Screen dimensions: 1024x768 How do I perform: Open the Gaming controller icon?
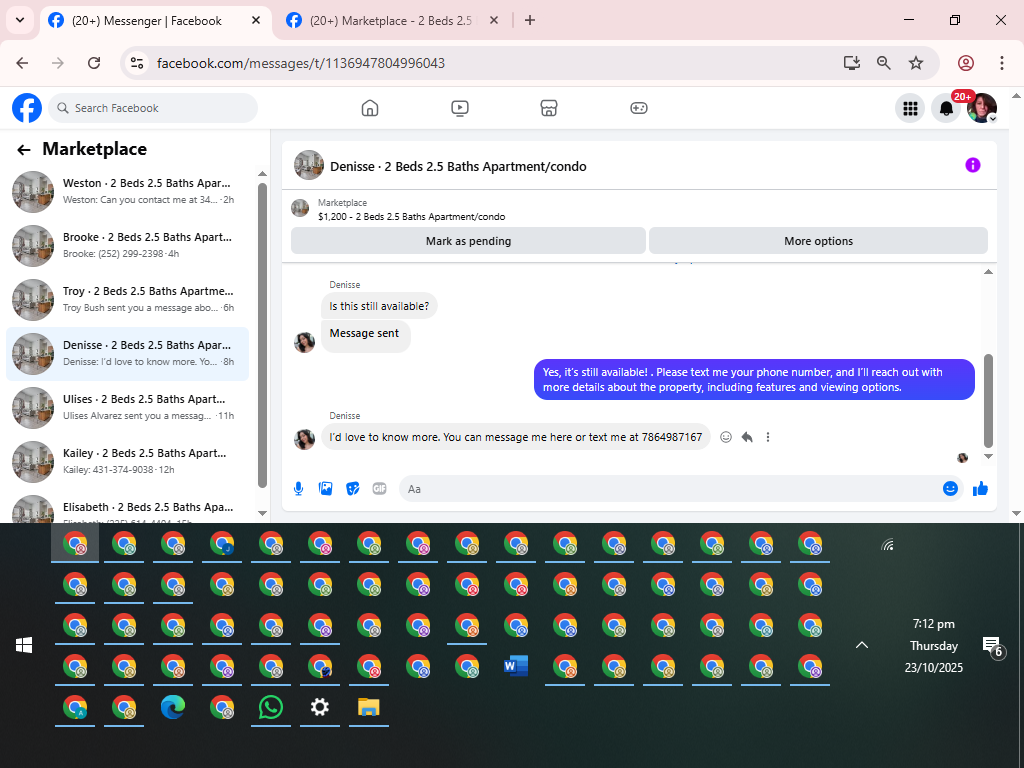639,108
